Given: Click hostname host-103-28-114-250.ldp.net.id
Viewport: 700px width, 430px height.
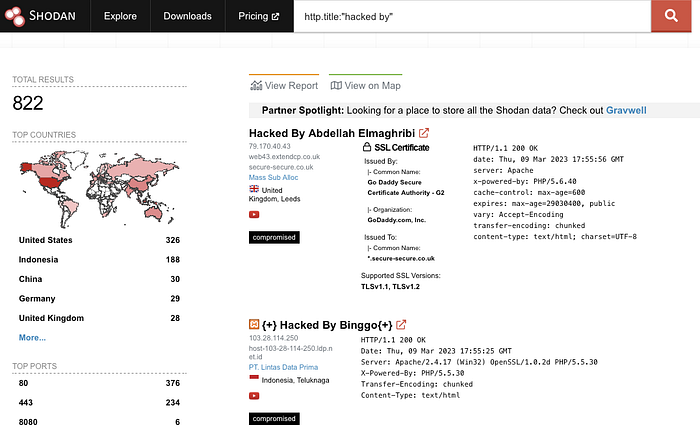Looking at the screenshot, I should point(291,352).
